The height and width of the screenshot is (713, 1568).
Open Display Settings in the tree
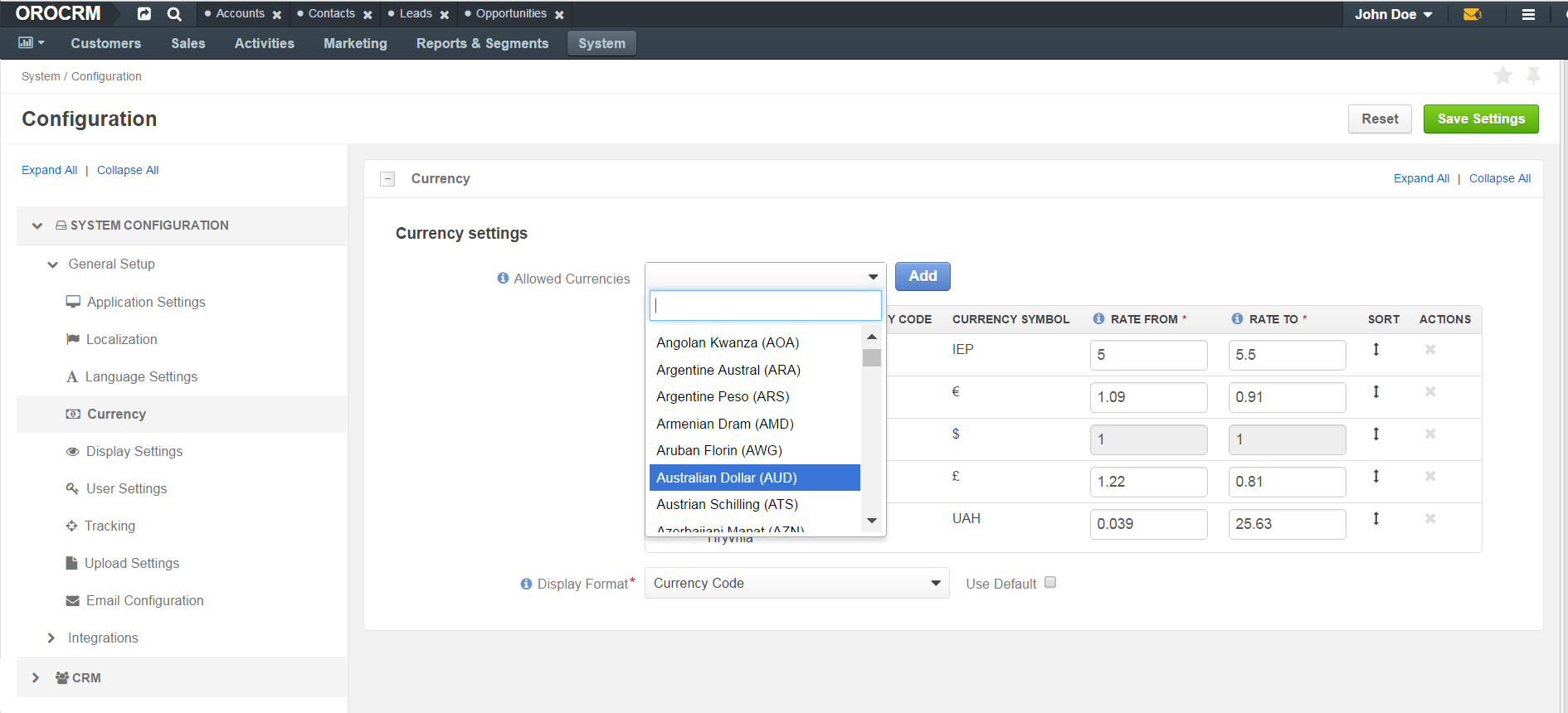pyautogui.click(x=134, y=451)
